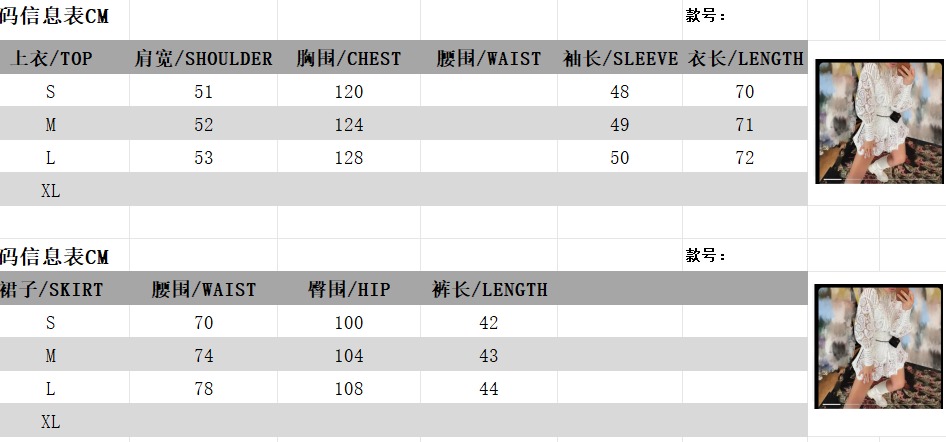Click the 码信息表CM title above the skirt table

pyautogui.click(x=55, y=257)
